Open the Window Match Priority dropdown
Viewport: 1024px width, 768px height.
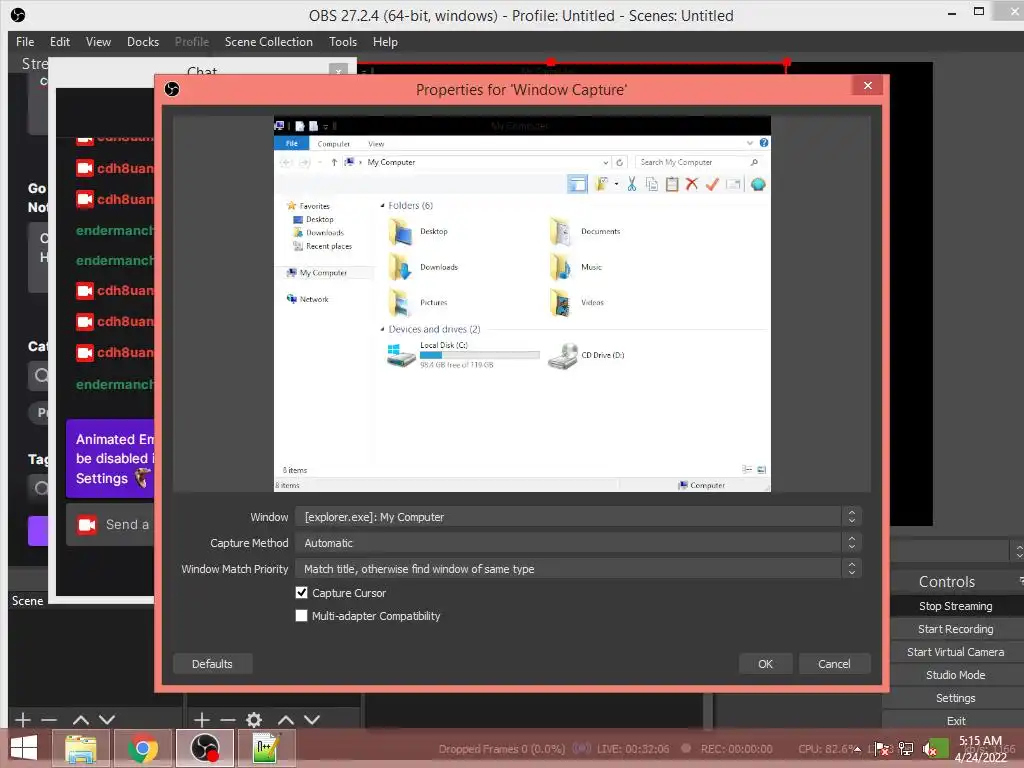click(578, 569)
